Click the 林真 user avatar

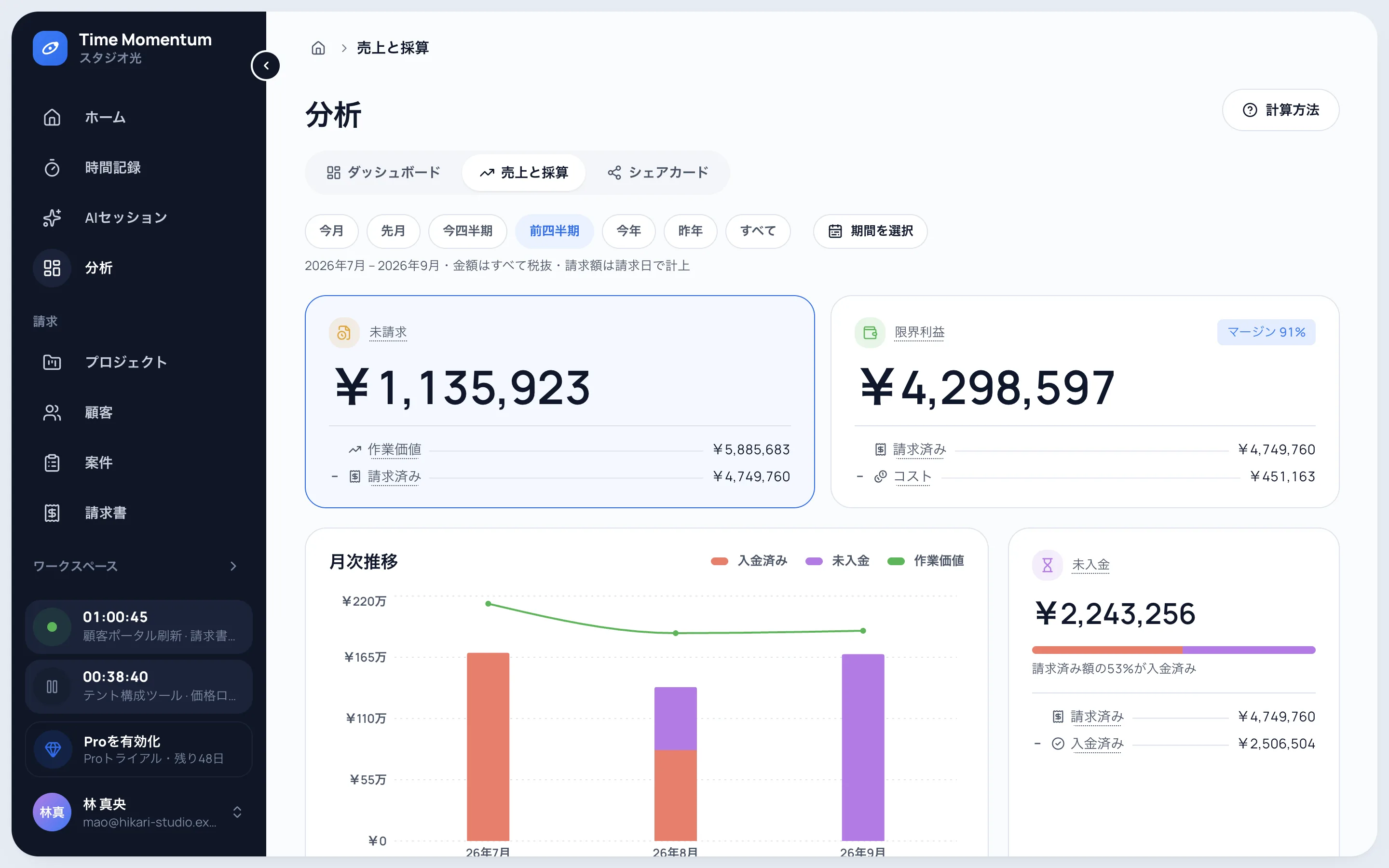tap(52, 812)
